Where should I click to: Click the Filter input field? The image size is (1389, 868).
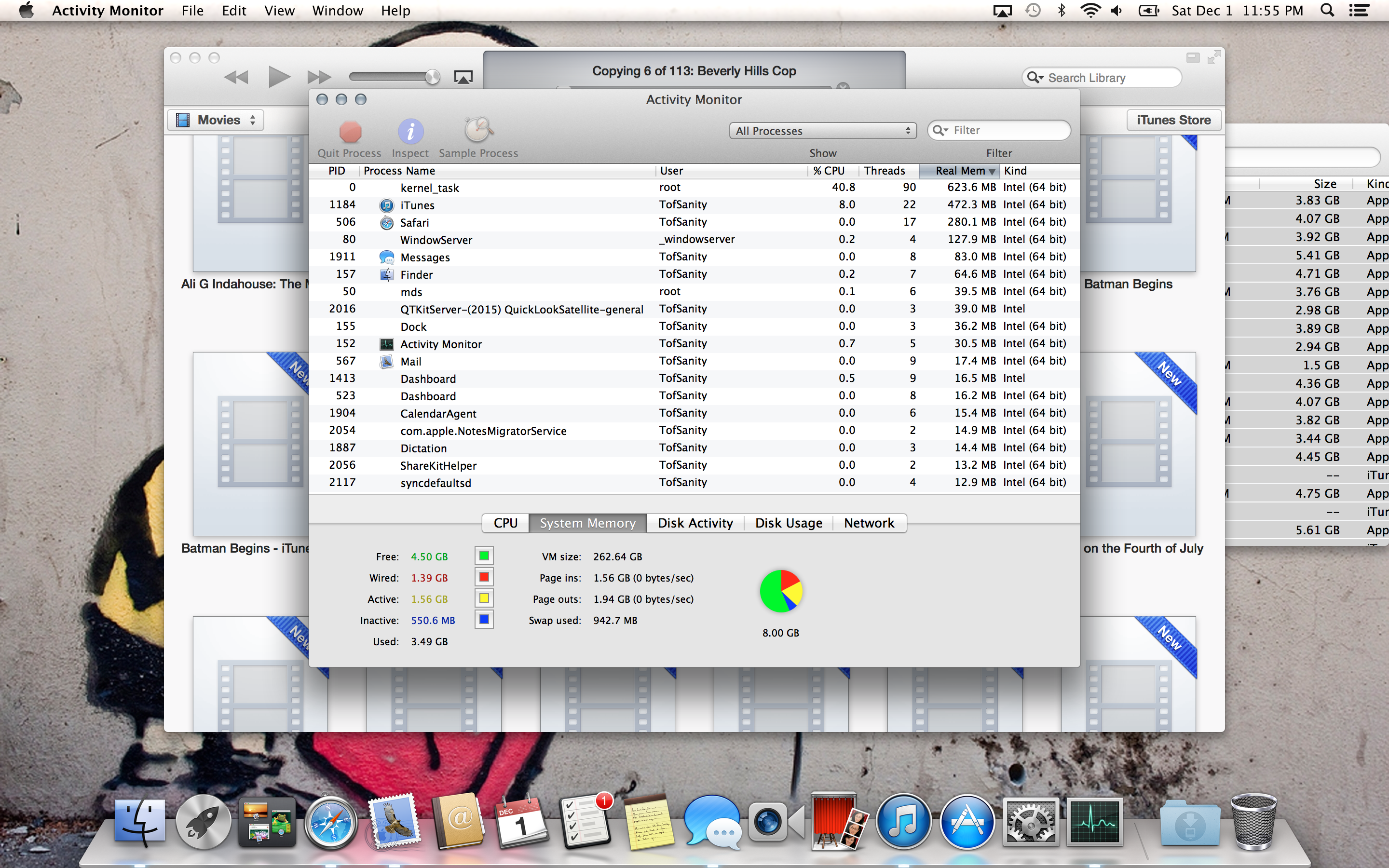click(999, 130)
